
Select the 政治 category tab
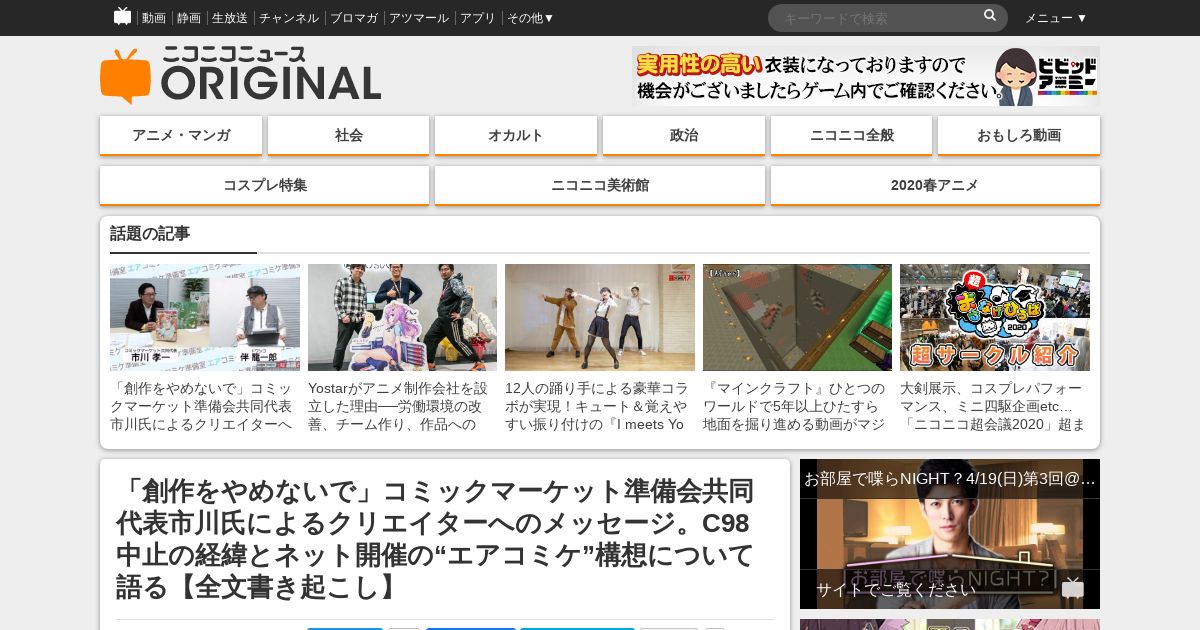[x=684, y=135]
